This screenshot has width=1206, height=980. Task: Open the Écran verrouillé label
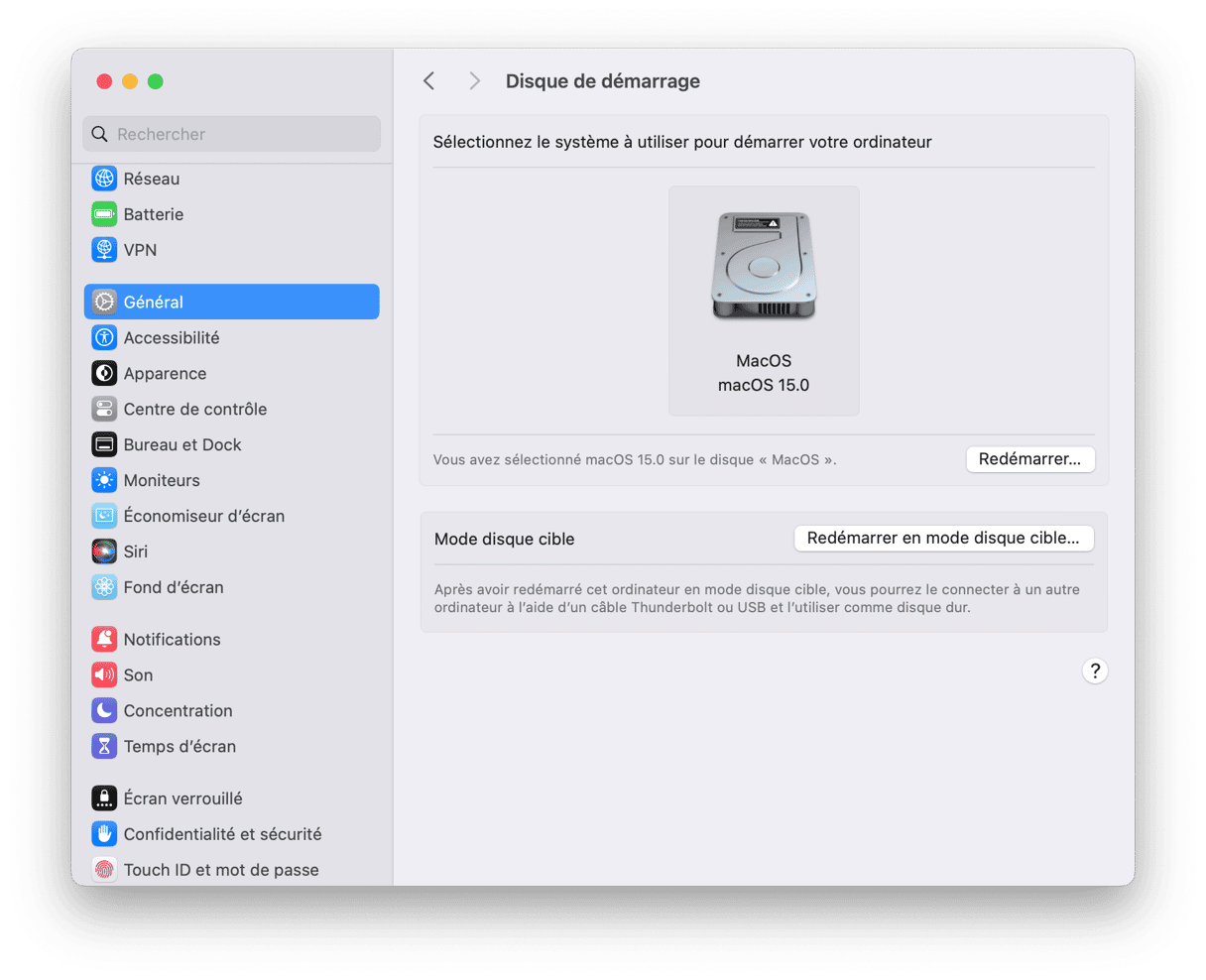(x=183, y=797)
